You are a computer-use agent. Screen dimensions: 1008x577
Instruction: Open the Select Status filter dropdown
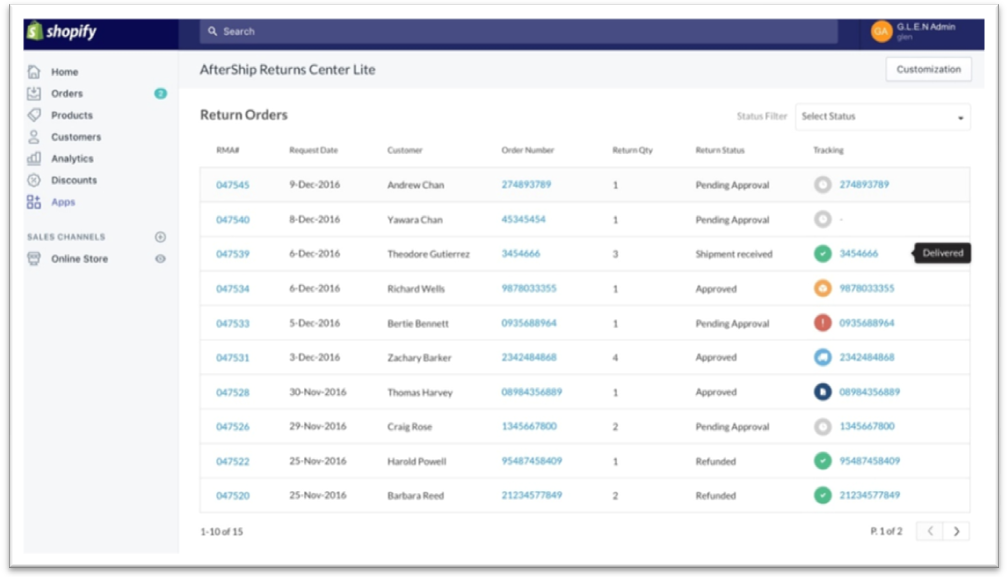[x=883, y=116]
